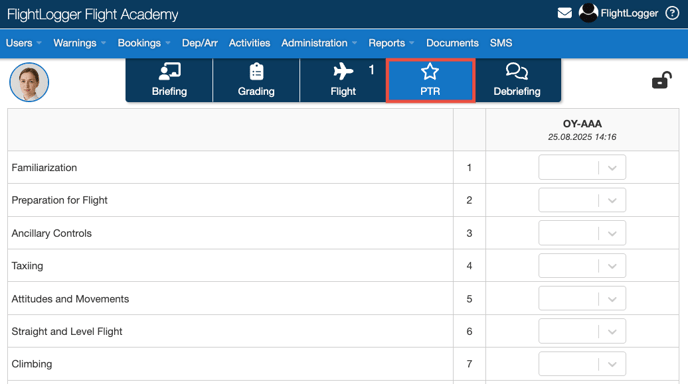The image size is (688, 384).
Task: Open the Climbing grade dropdown
Action: click(x=582, y=364)
